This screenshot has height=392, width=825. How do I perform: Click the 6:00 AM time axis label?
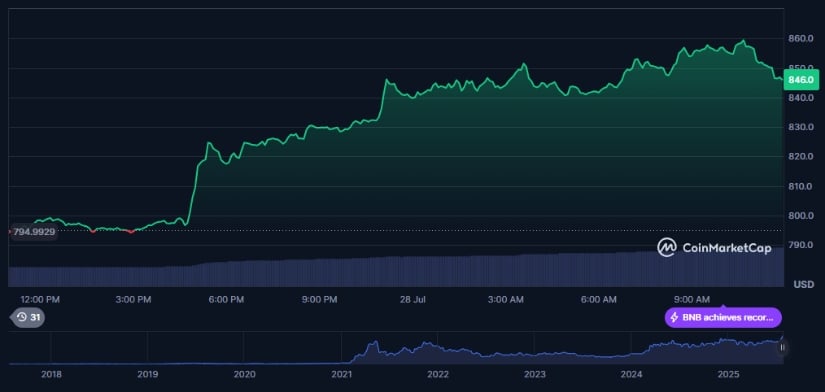coord(598,299)
